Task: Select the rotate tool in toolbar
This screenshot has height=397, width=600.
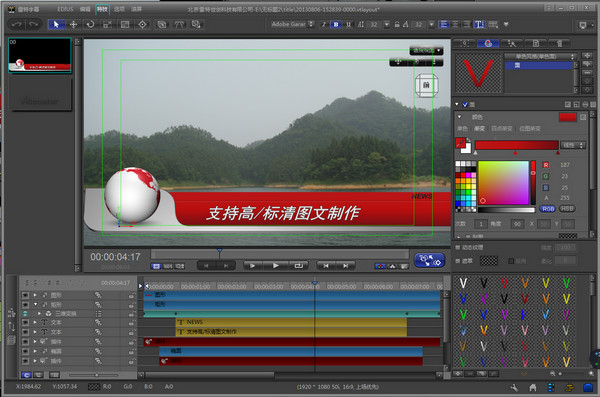Action: point(90,25)
